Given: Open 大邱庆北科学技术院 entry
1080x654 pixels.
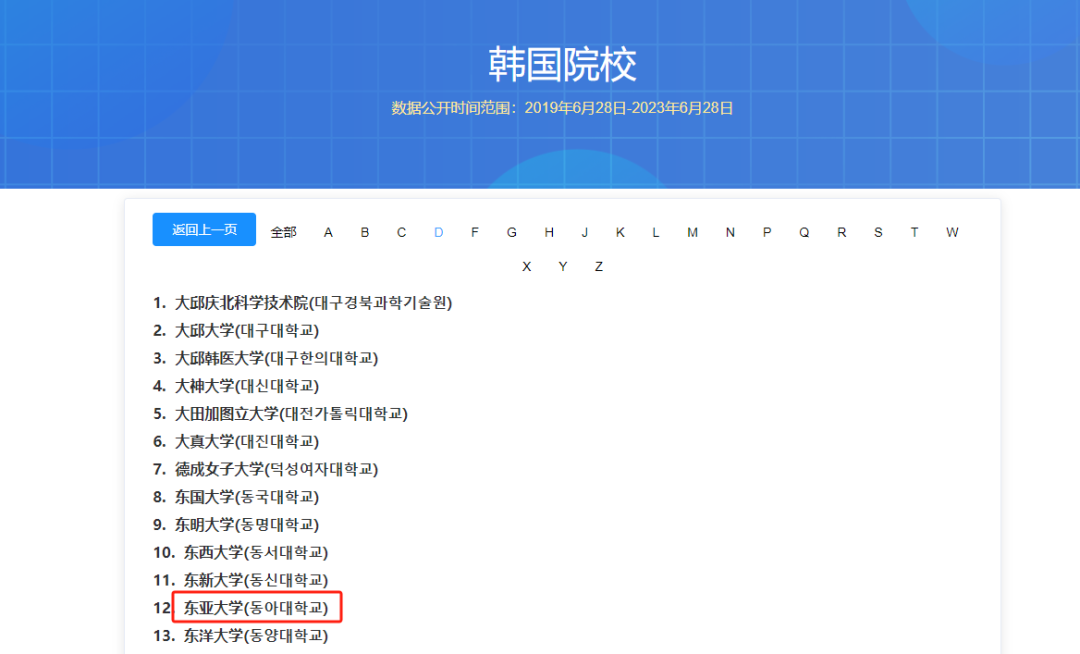Looking at the screenshot, I should [x=313, y=303].
